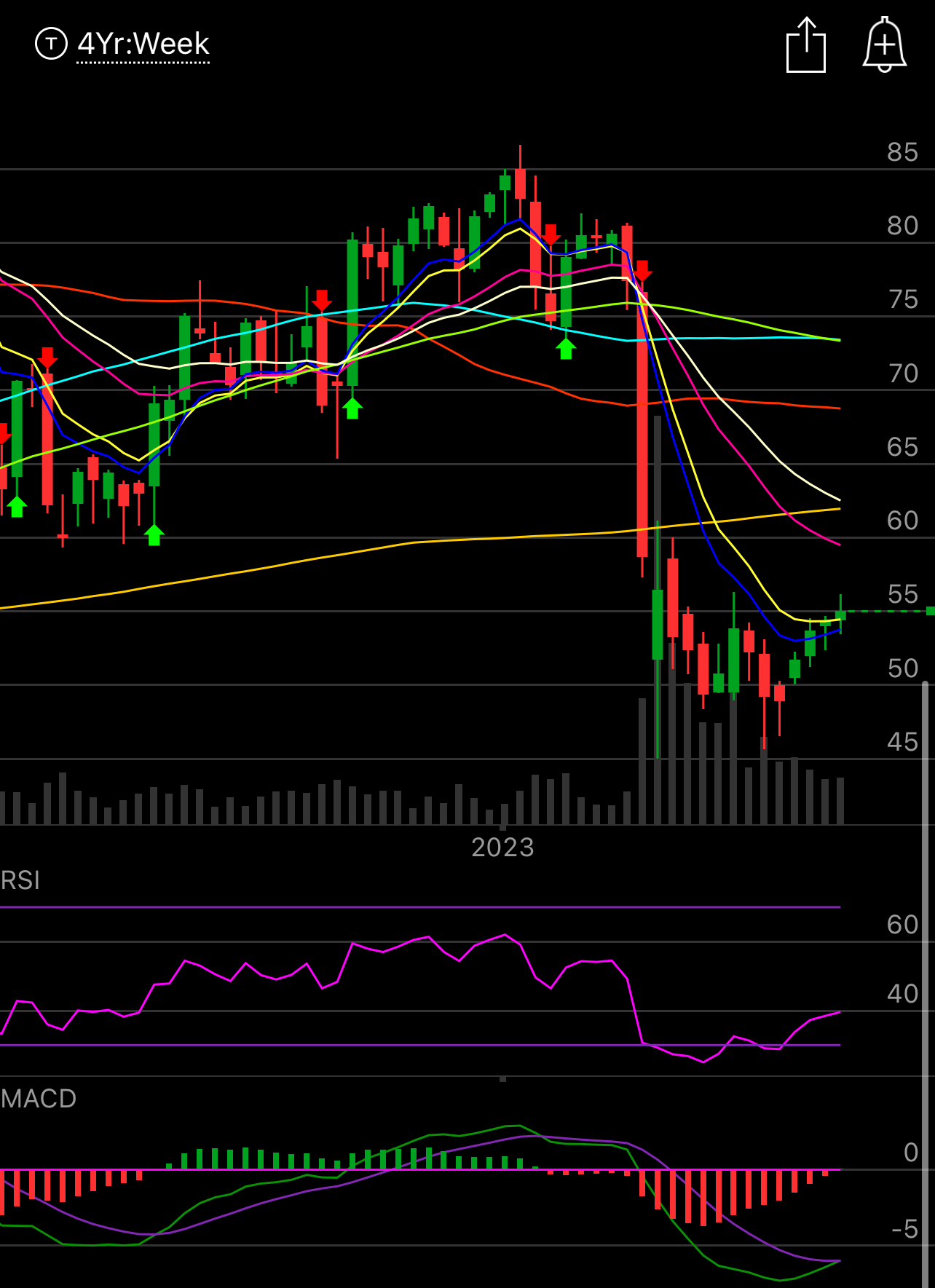Screen dimensions: 935x1288
Task: Tap the 2023 year label on time axis
Action: pos(502,848)
